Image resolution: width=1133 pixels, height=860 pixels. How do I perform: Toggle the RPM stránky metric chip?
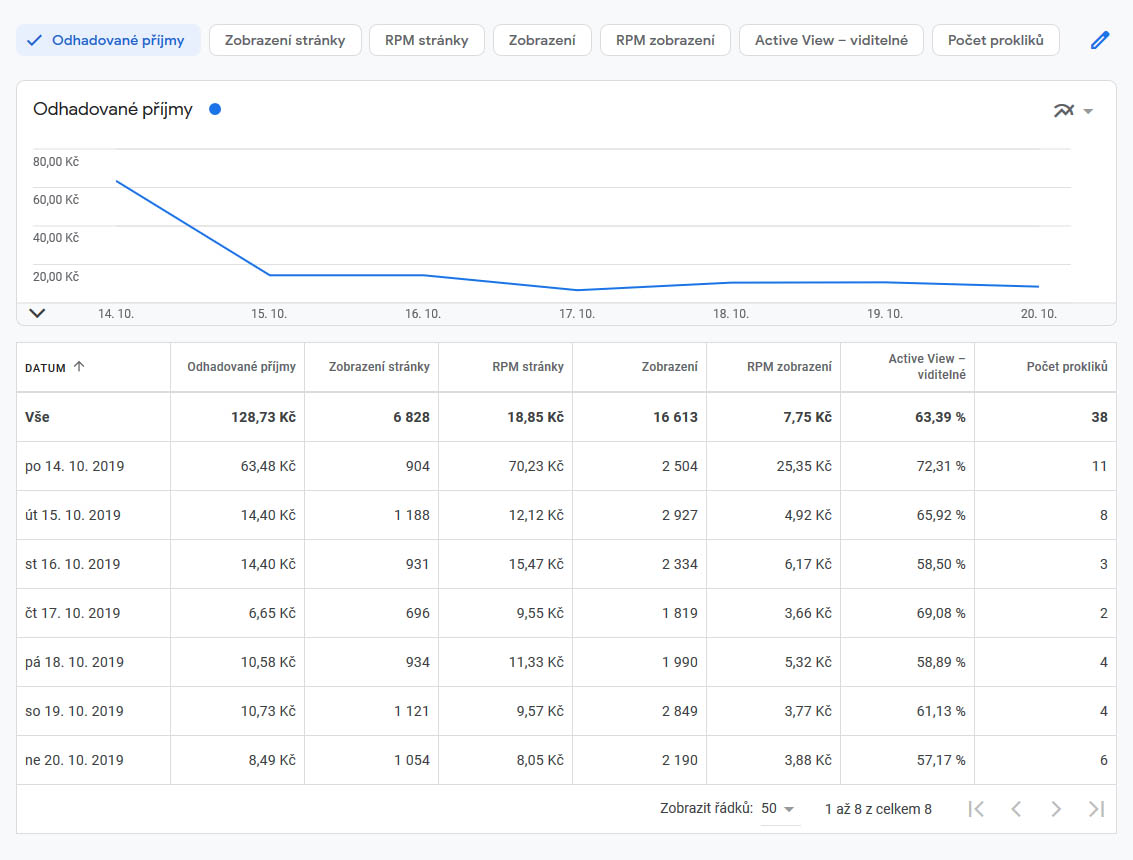(x=427, y=40)
